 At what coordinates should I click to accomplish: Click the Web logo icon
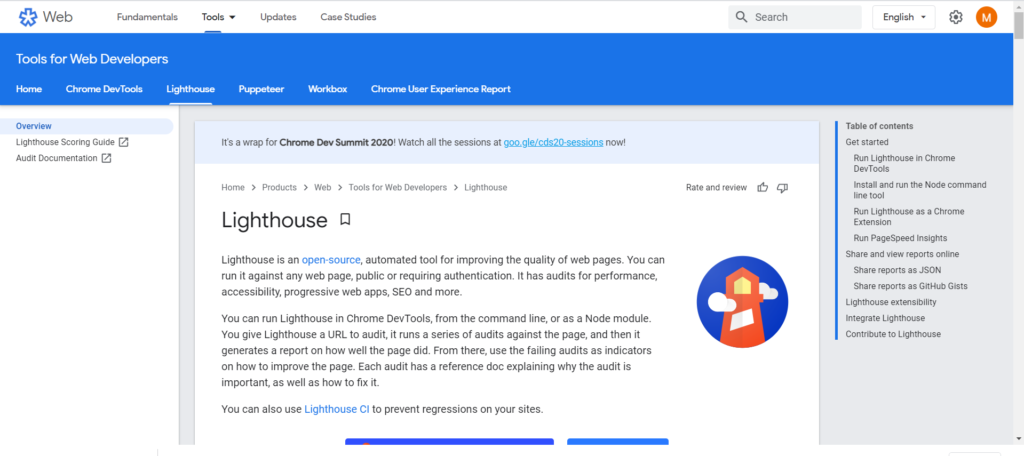tap(28, 17)
